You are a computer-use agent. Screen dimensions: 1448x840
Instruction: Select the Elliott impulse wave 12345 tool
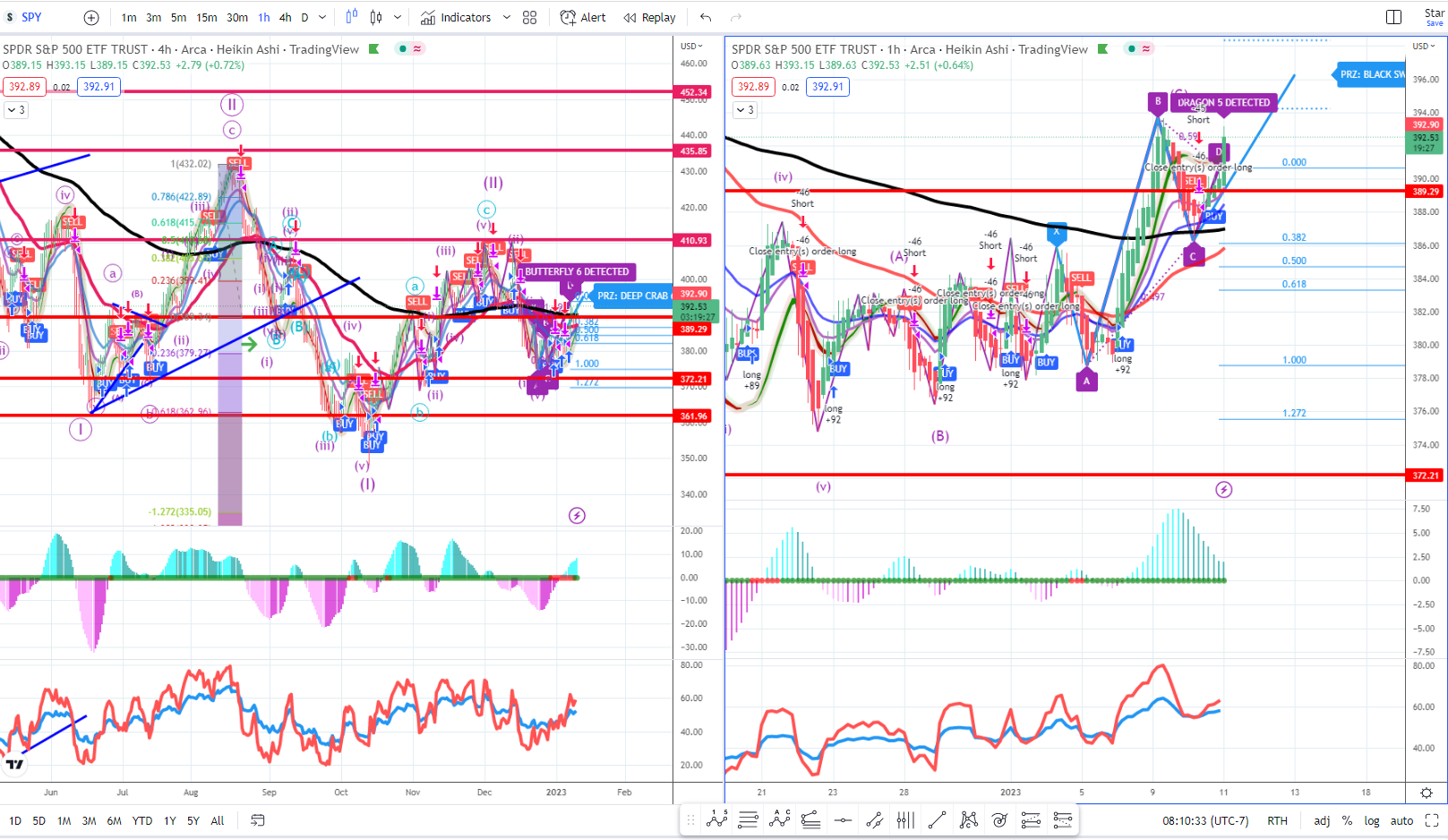point(716,819)
